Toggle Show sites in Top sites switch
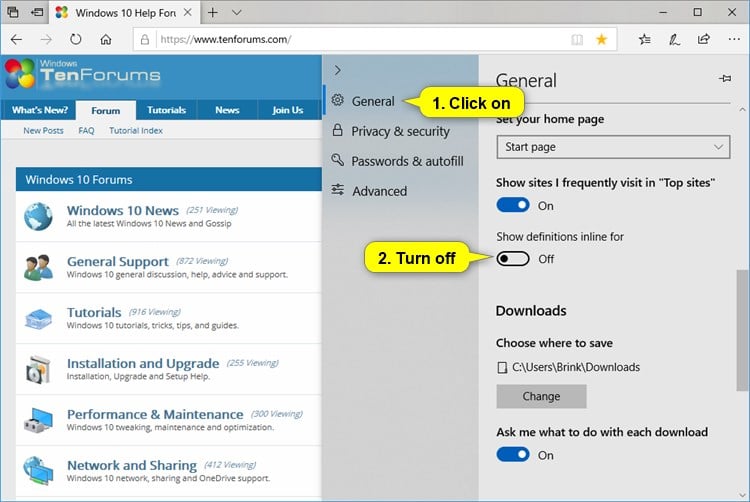The width and height of the screenshot is (750, 502). coord(513,205)
